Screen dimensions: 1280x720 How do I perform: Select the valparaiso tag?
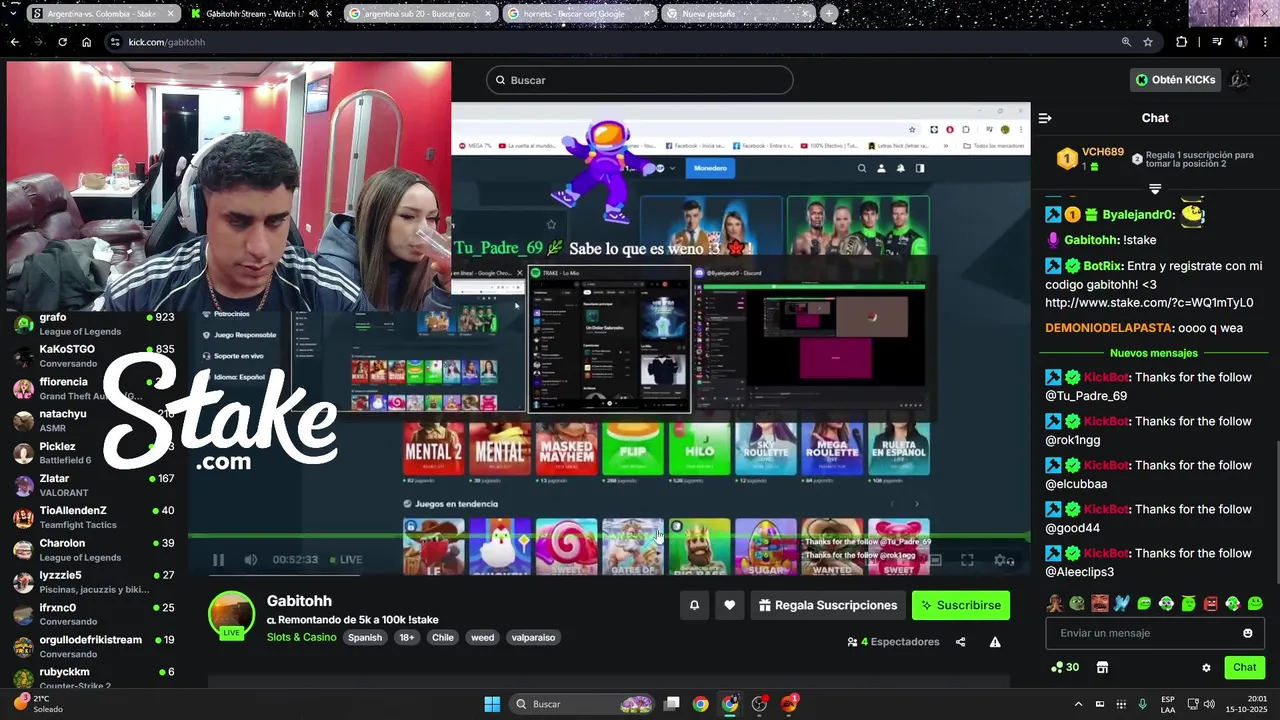[533, 637]
